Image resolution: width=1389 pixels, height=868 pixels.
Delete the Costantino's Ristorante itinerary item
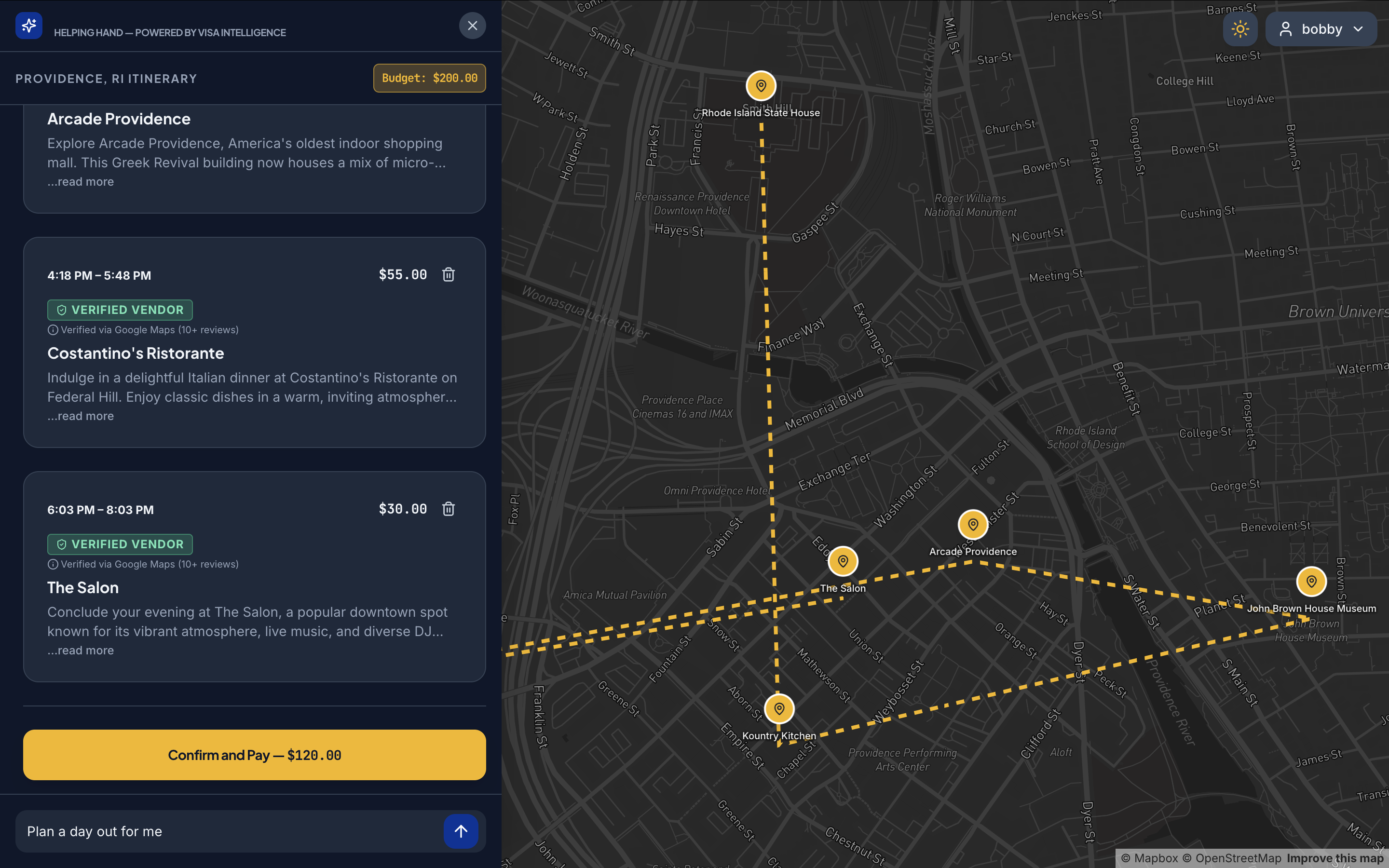pos(448,274)
